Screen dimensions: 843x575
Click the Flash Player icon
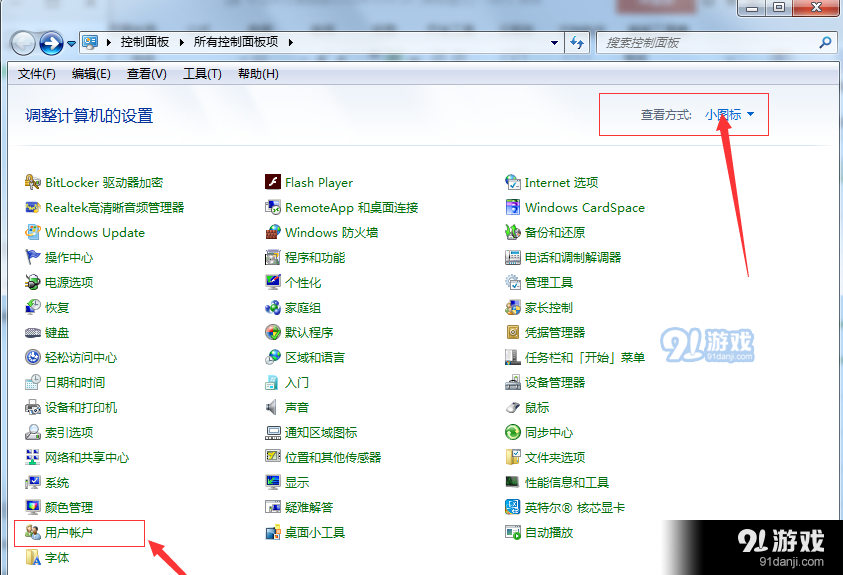pyautogui.click(x=273, y=182)
